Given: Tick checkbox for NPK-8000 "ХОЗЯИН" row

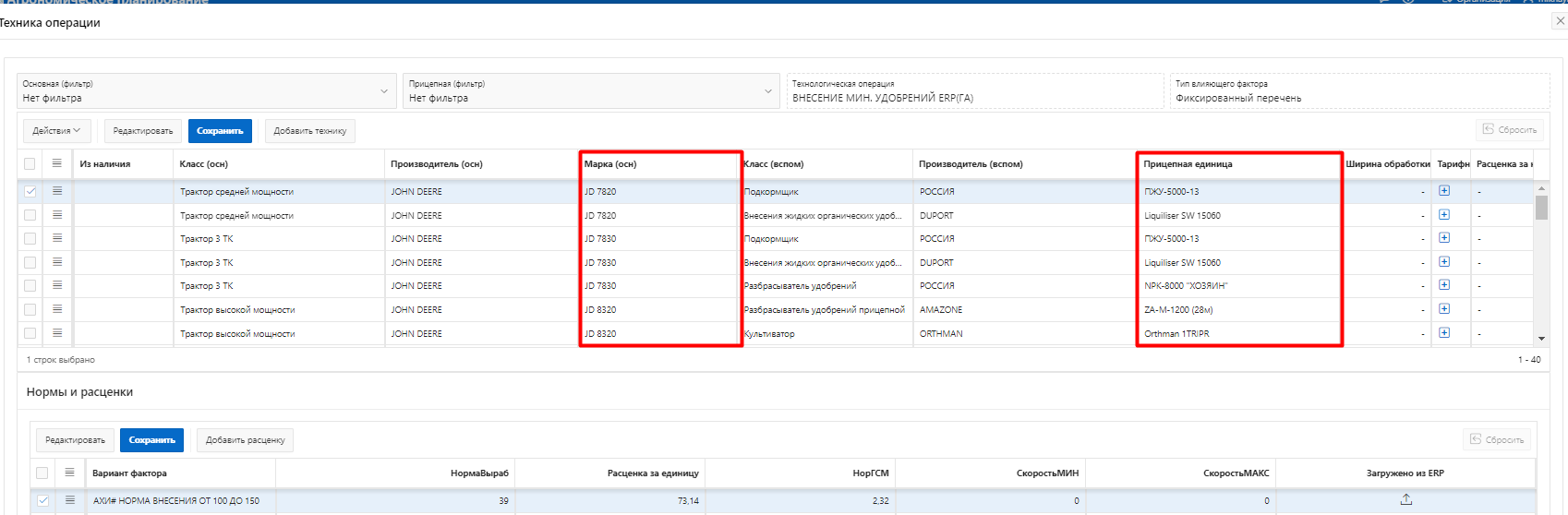Looking at the screenshot, I should coord(30,286).
